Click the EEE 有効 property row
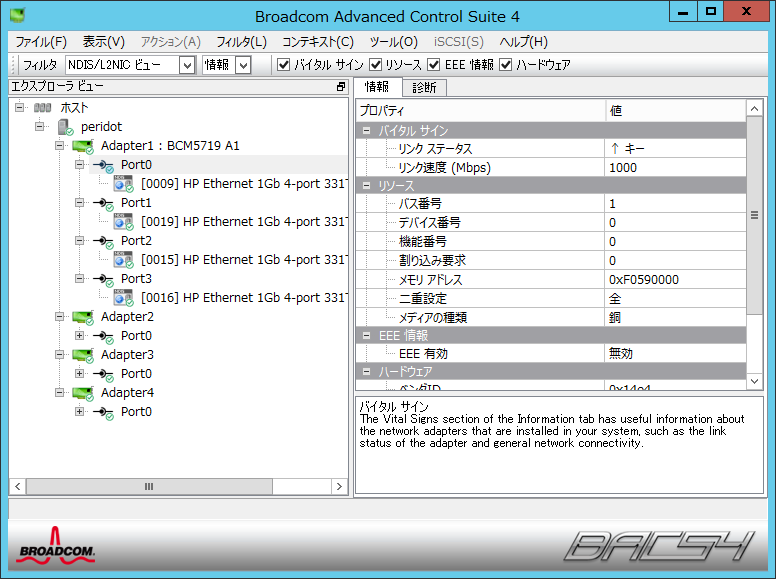Screen dimensions: 776x579 click(x=551, y=354)
